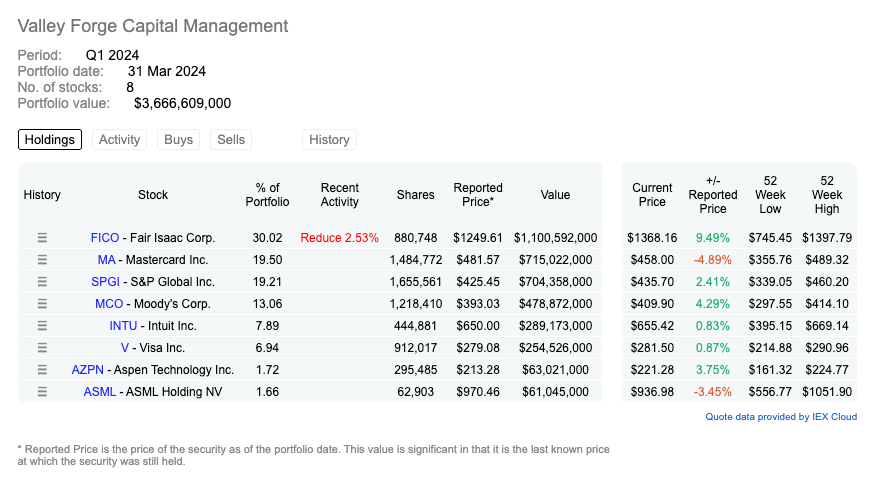Open history icon for ASML Holding row

click(42, 392)
